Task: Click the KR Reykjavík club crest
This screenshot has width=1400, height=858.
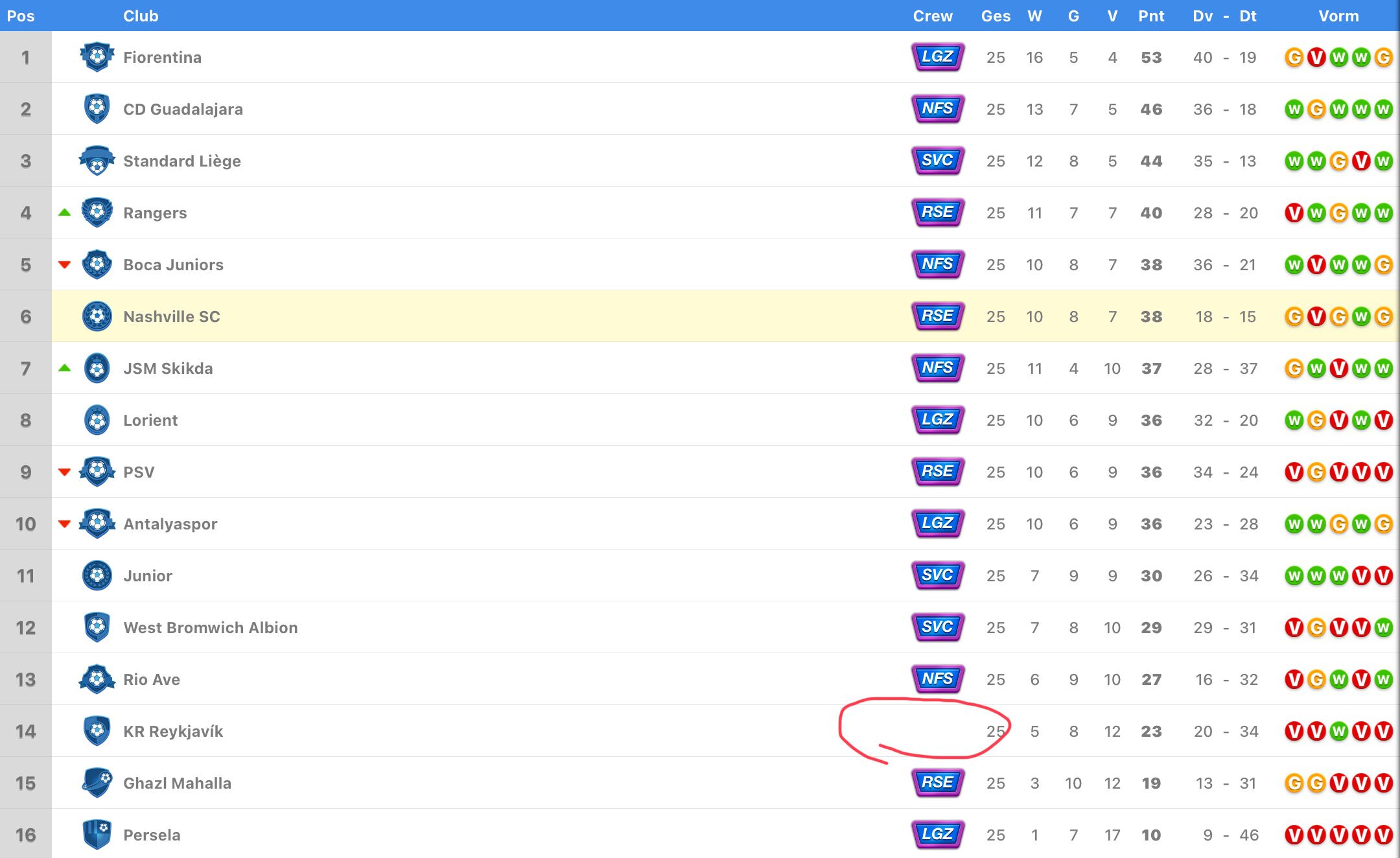Action: click(x=97, y=731)
